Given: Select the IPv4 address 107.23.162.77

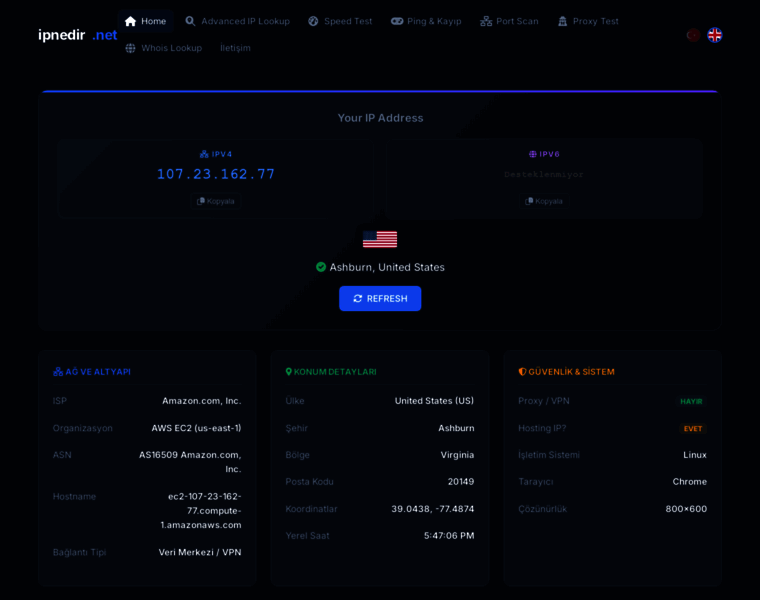Looking at the screenshot, I should coord(216,174).
